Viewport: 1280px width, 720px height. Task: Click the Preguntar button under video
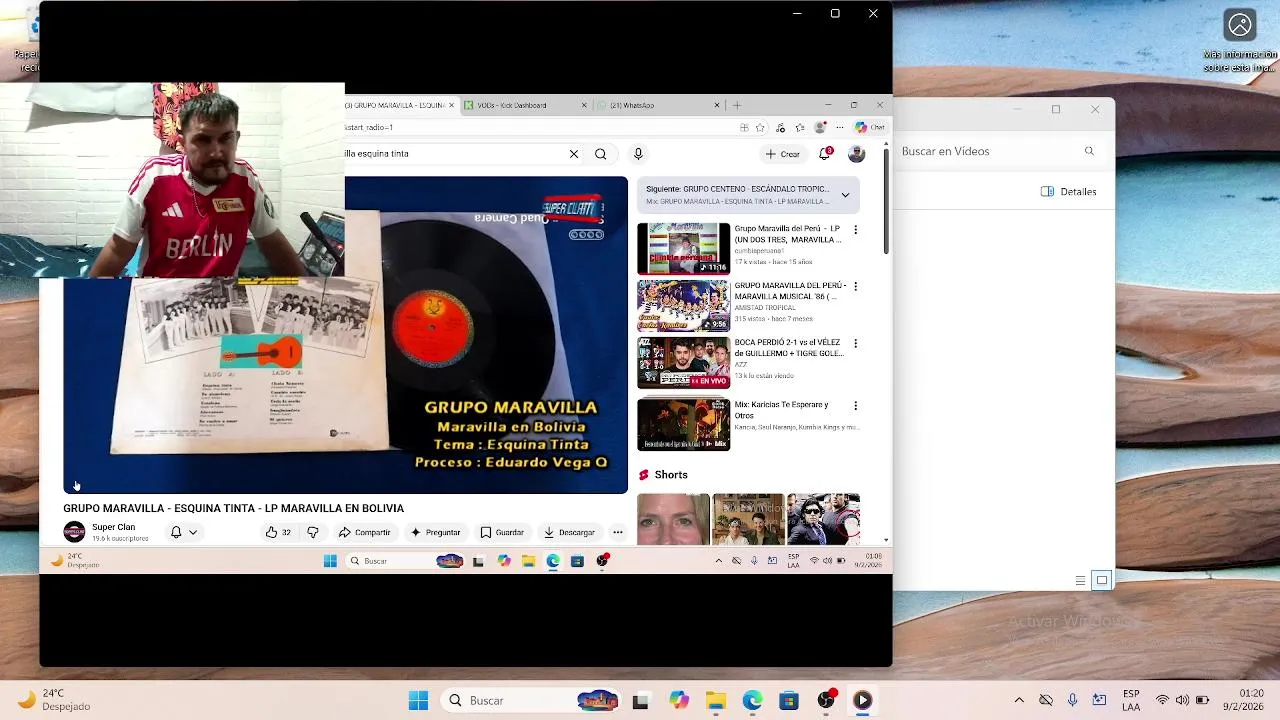coord(435,532)
